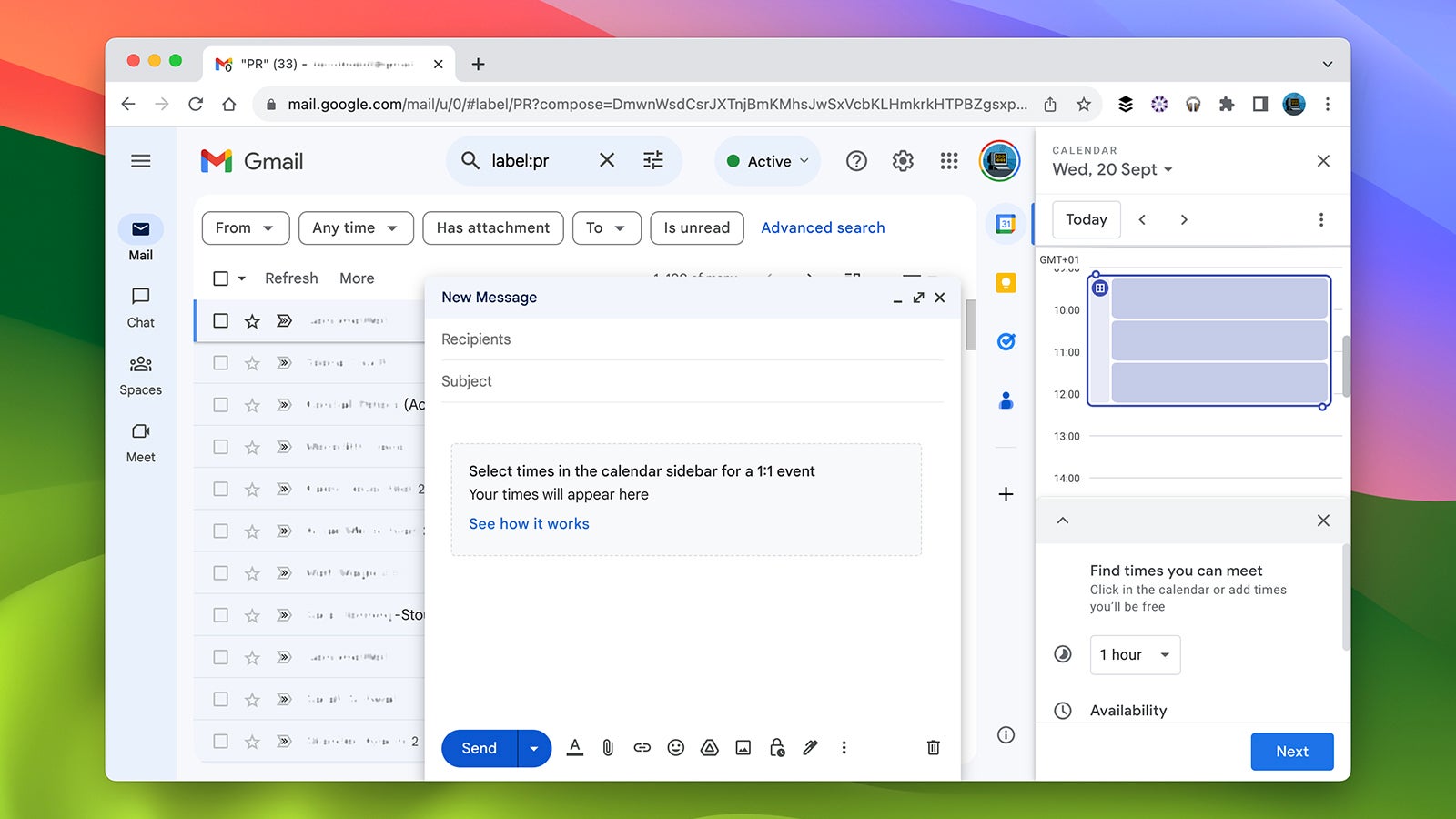Viewport: 1456px width, 819px height.
Task: Collapse the Find times you can meet panel
Action: [1062, 521]
